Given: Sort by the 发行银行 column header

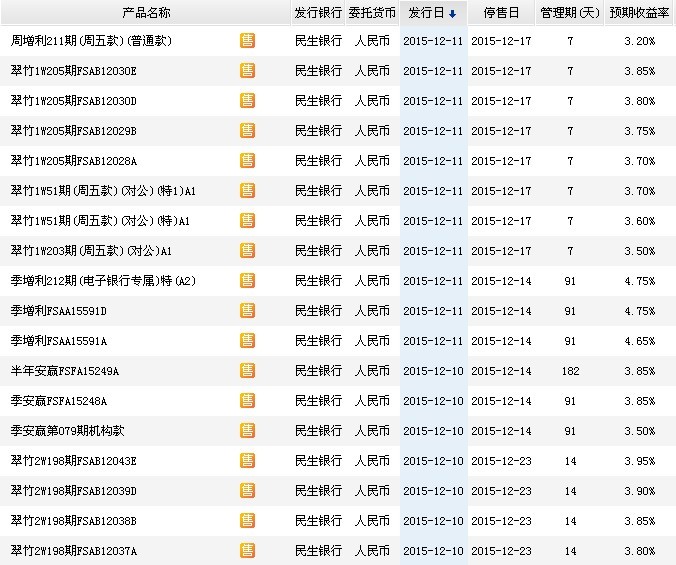Looking at the screenshot, I should [318, 13].
